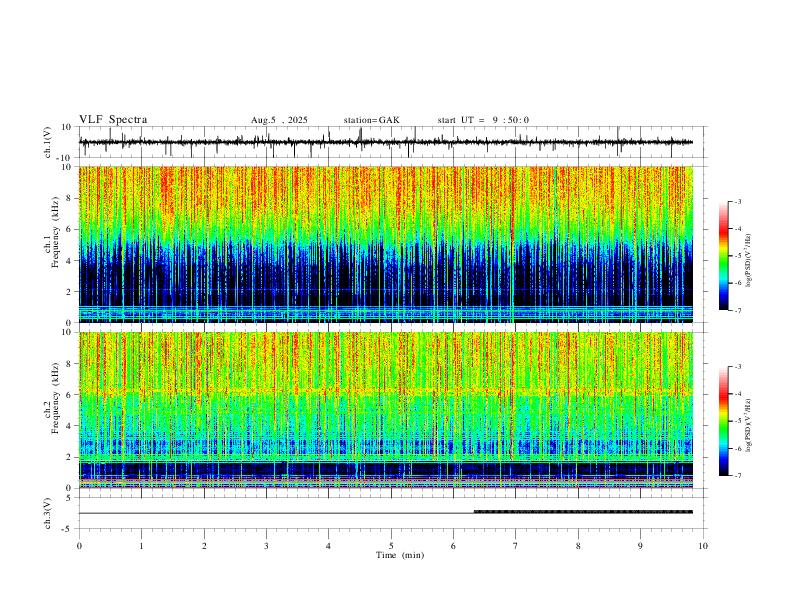The height and width of the screenshot is (612, 792).
Task: Click the "8" kHz tick on ch.1 spectrogram
Action: 70,198
